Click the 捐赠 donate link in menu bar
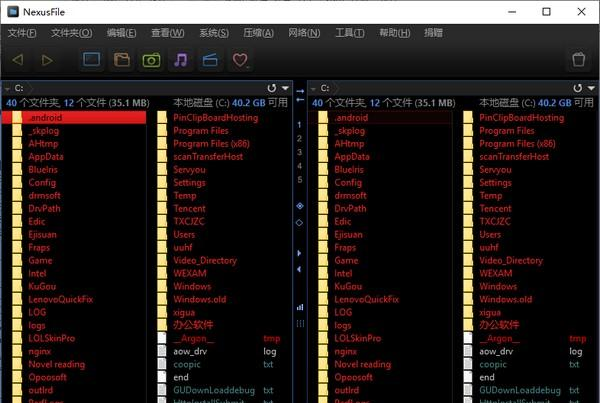This screenshot has width=600, height=403. point(432,33)
